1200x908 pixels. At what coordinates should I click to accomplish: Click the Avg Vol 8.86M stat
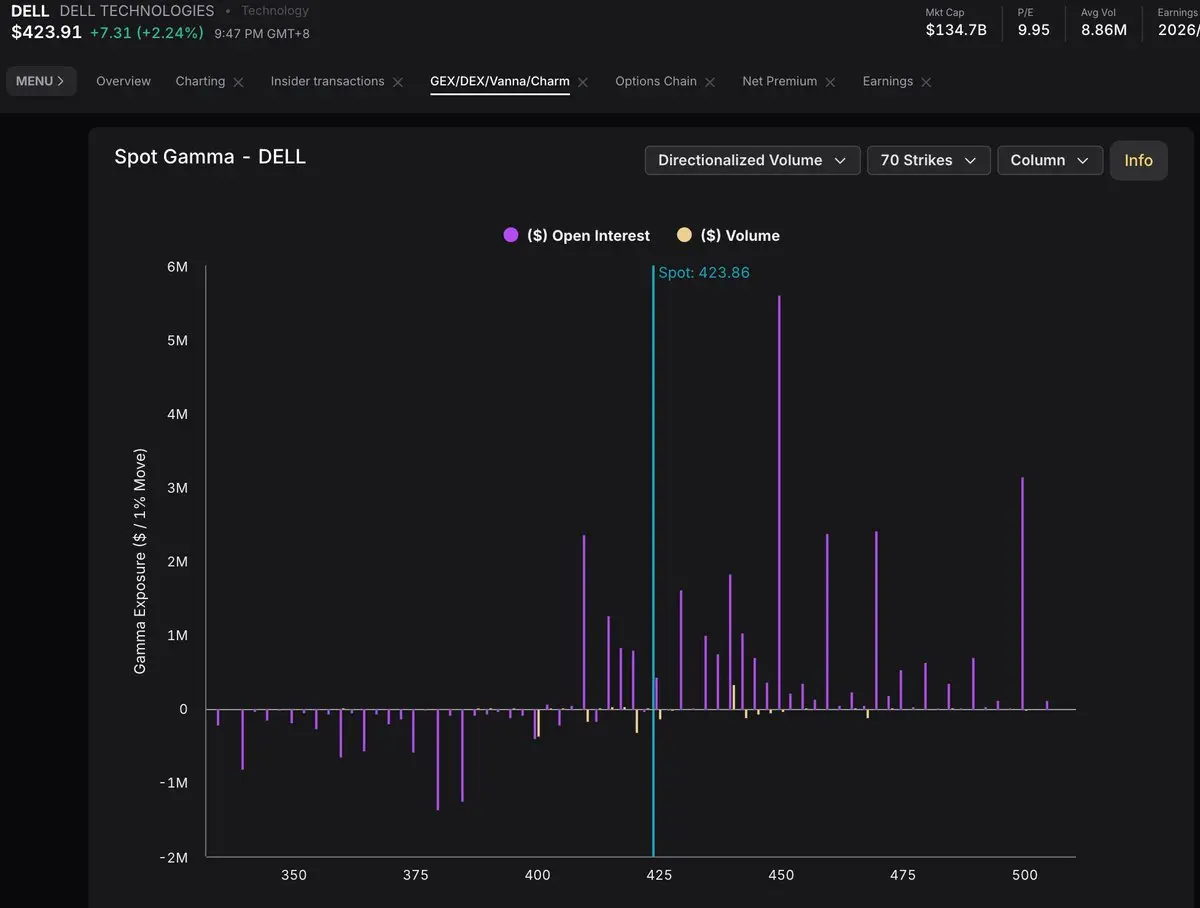pyautogui.click(x=1104, y=22)
